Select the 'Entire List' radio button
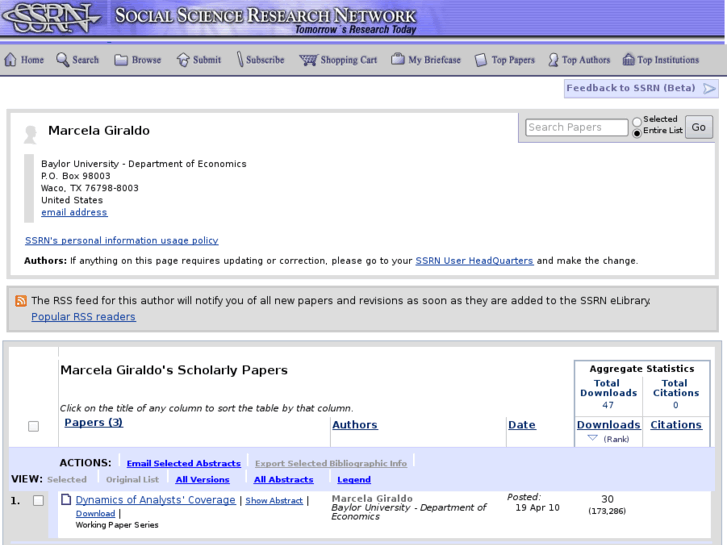 [637, 133]
